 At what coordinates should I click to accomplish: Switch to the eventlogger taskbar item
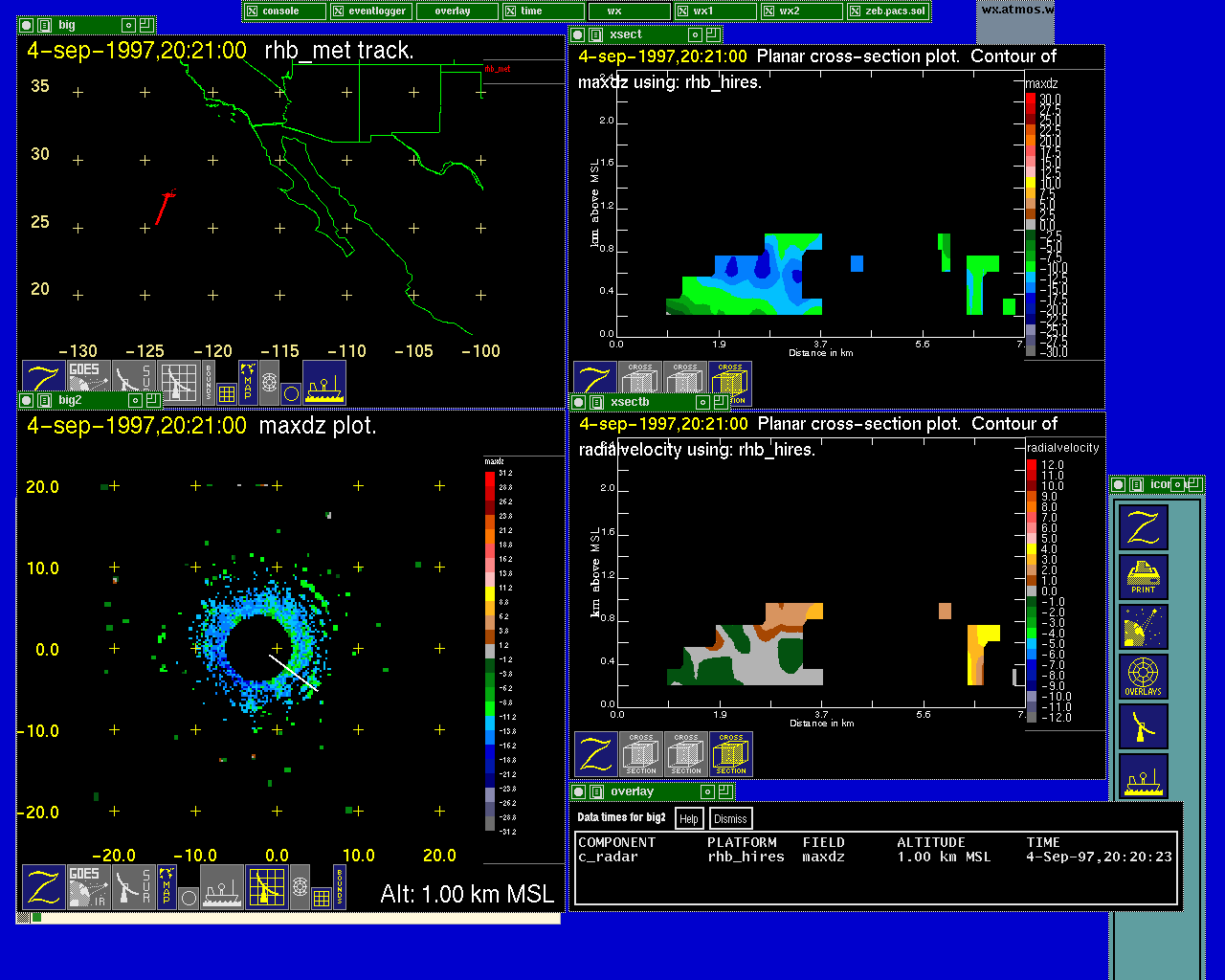click(x=370, y=11)
